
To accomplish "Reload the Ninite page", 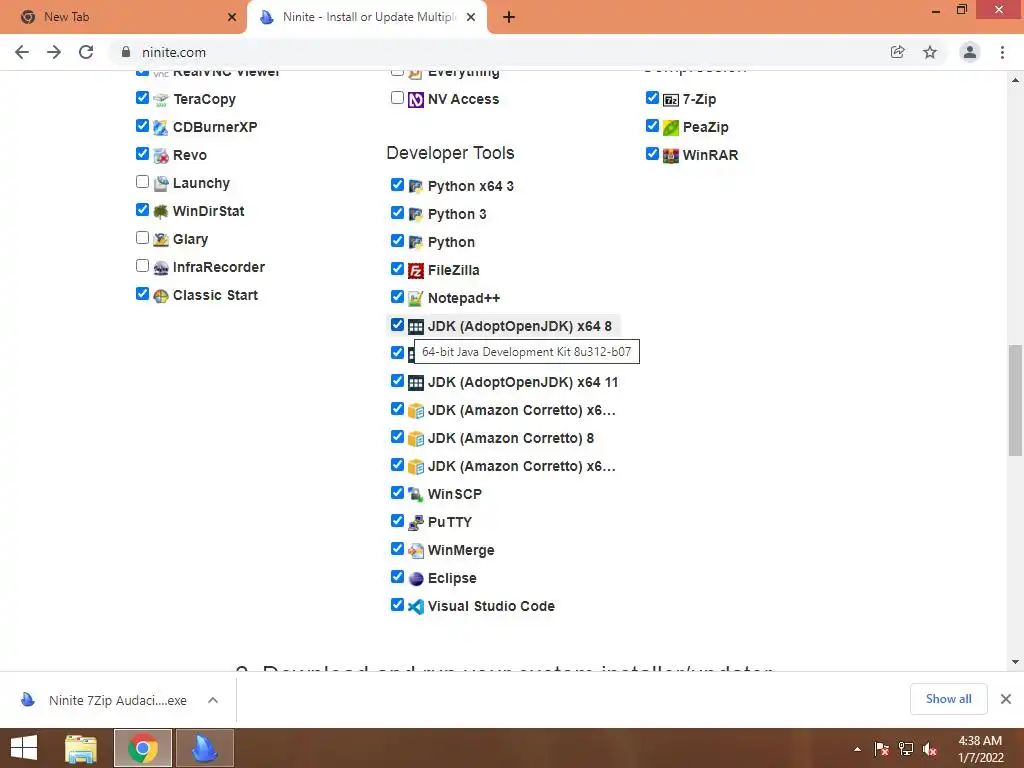I will click(x=86, y=52).
